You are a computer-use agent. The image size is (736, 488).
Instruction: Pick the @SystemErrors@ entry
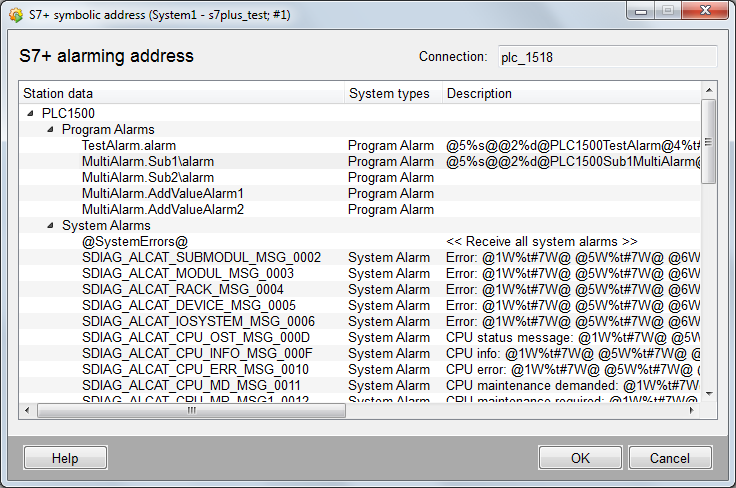(x=135, y=242)
